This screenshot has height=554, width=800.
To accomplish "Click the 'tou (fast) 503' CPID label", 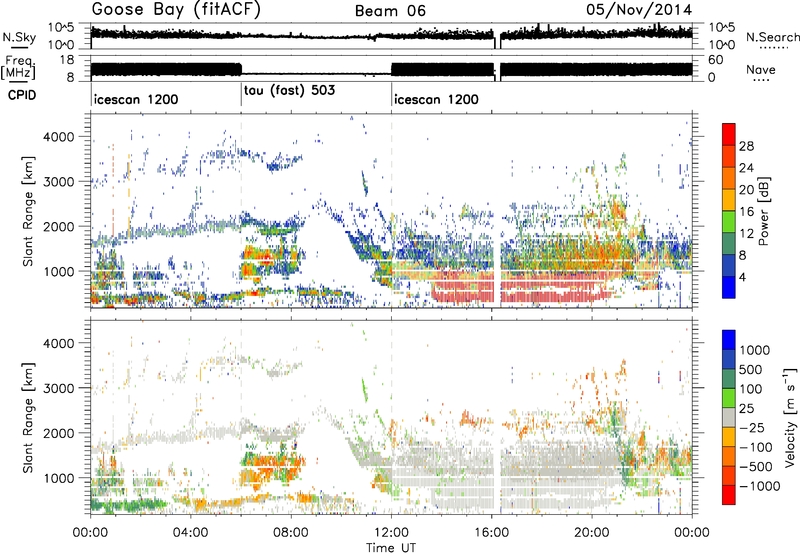I will coord(289,91).
